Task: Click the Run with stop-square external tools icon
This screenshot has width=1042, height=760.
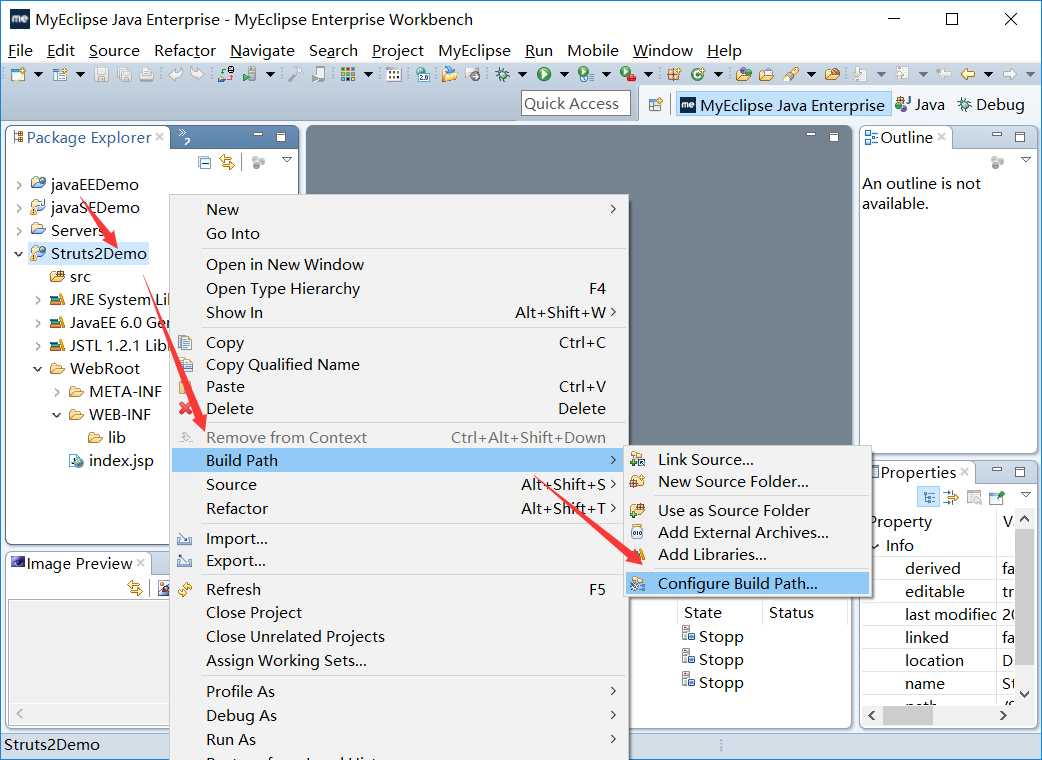Action: [x=628, y=74]
